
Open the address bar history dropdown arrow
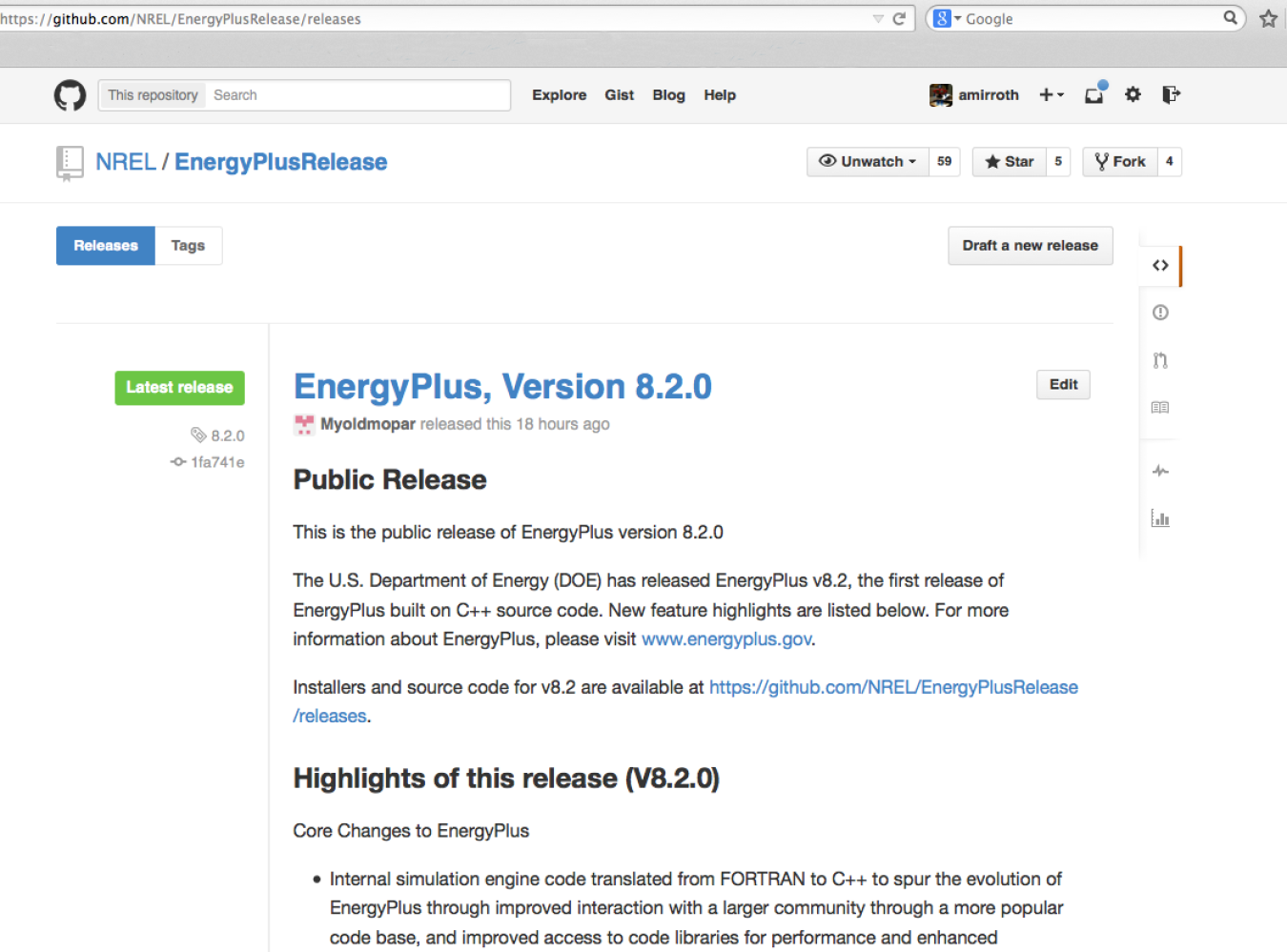point(878,19)
